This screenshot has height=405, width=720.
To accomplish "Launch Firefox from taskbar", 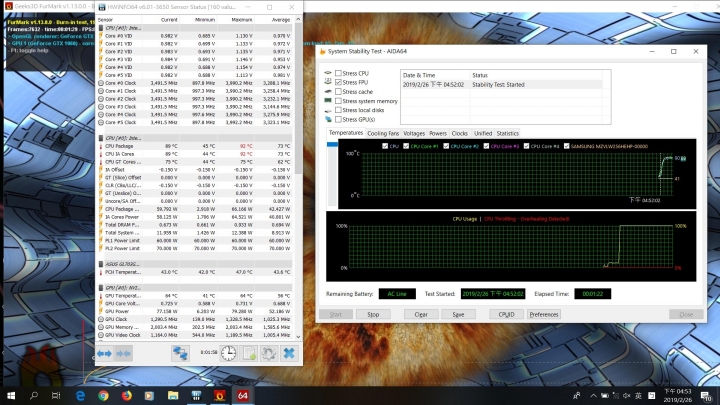I will pos(126,395).
